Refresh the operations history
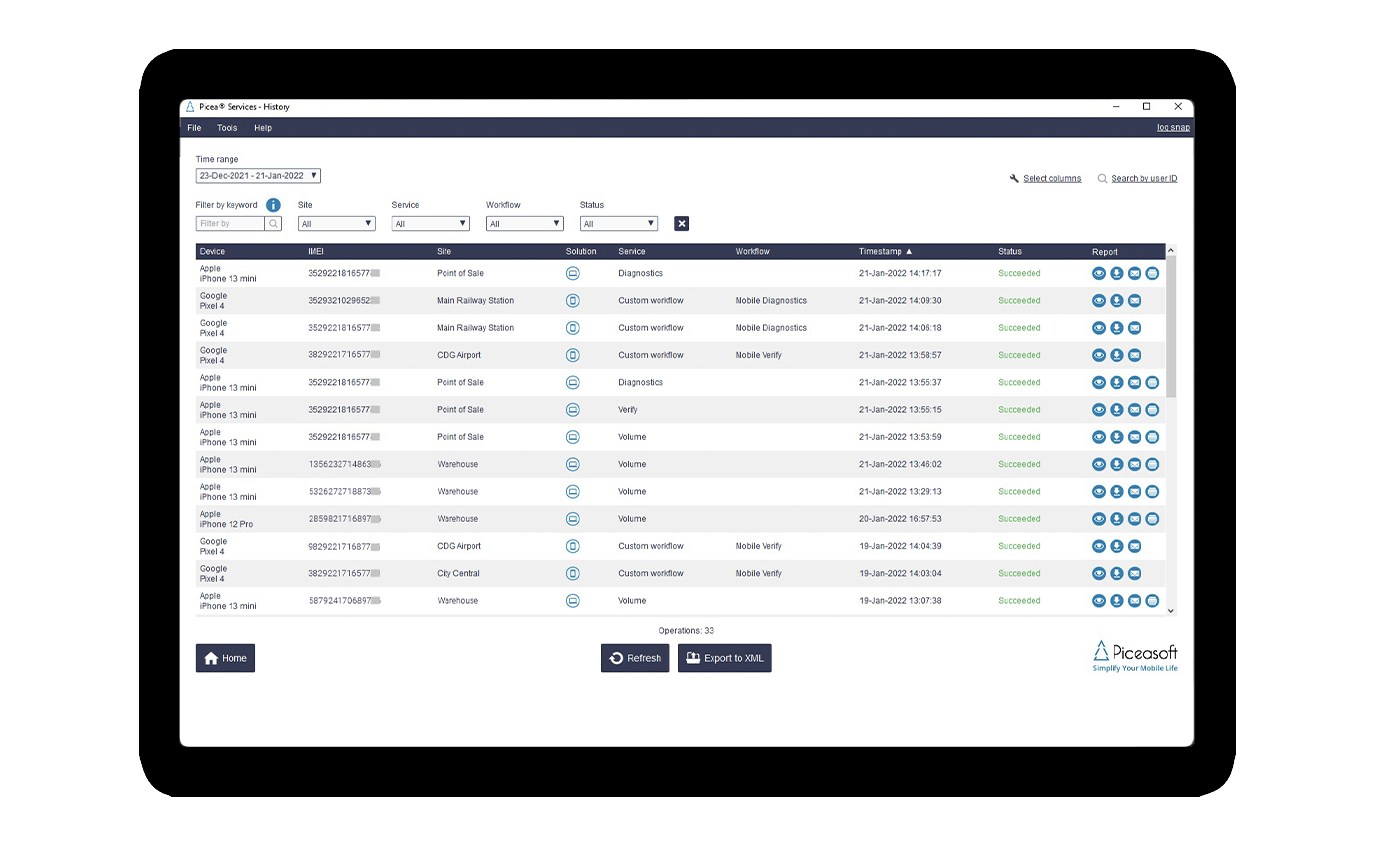1381x854 pixels. [635, 658]
